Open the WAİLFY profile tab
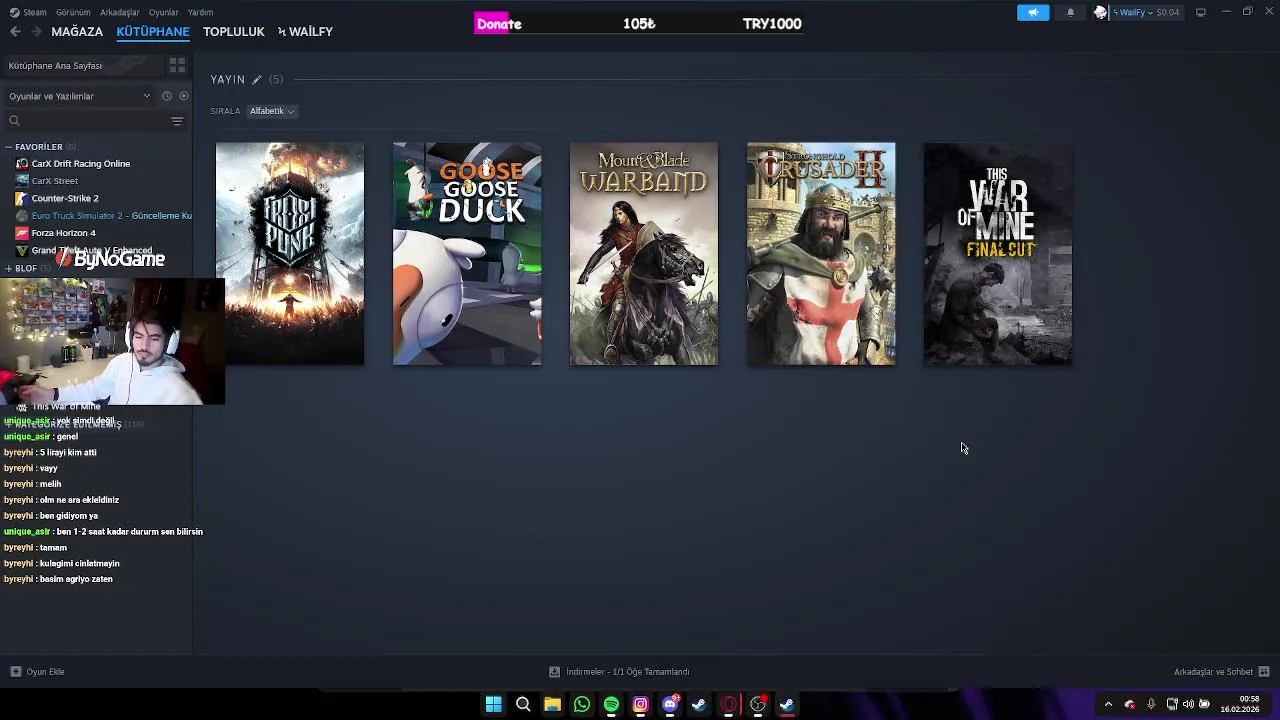The image size is (1280, 720). pos(306,32)
